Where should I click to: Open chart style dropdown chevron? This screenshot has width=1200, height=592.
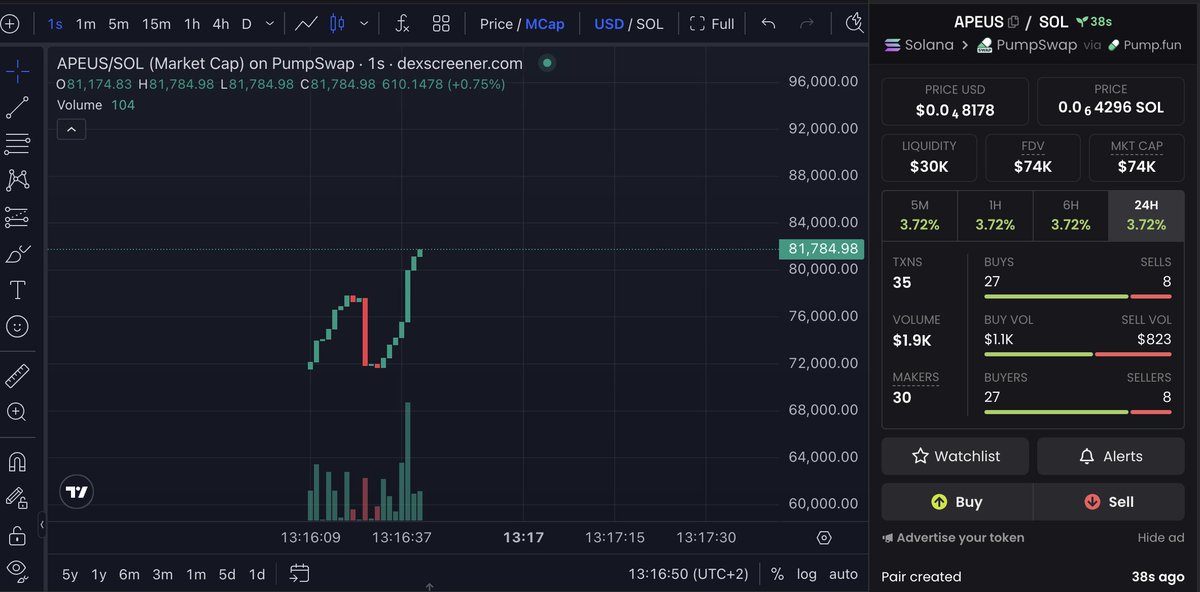(364, 23)
